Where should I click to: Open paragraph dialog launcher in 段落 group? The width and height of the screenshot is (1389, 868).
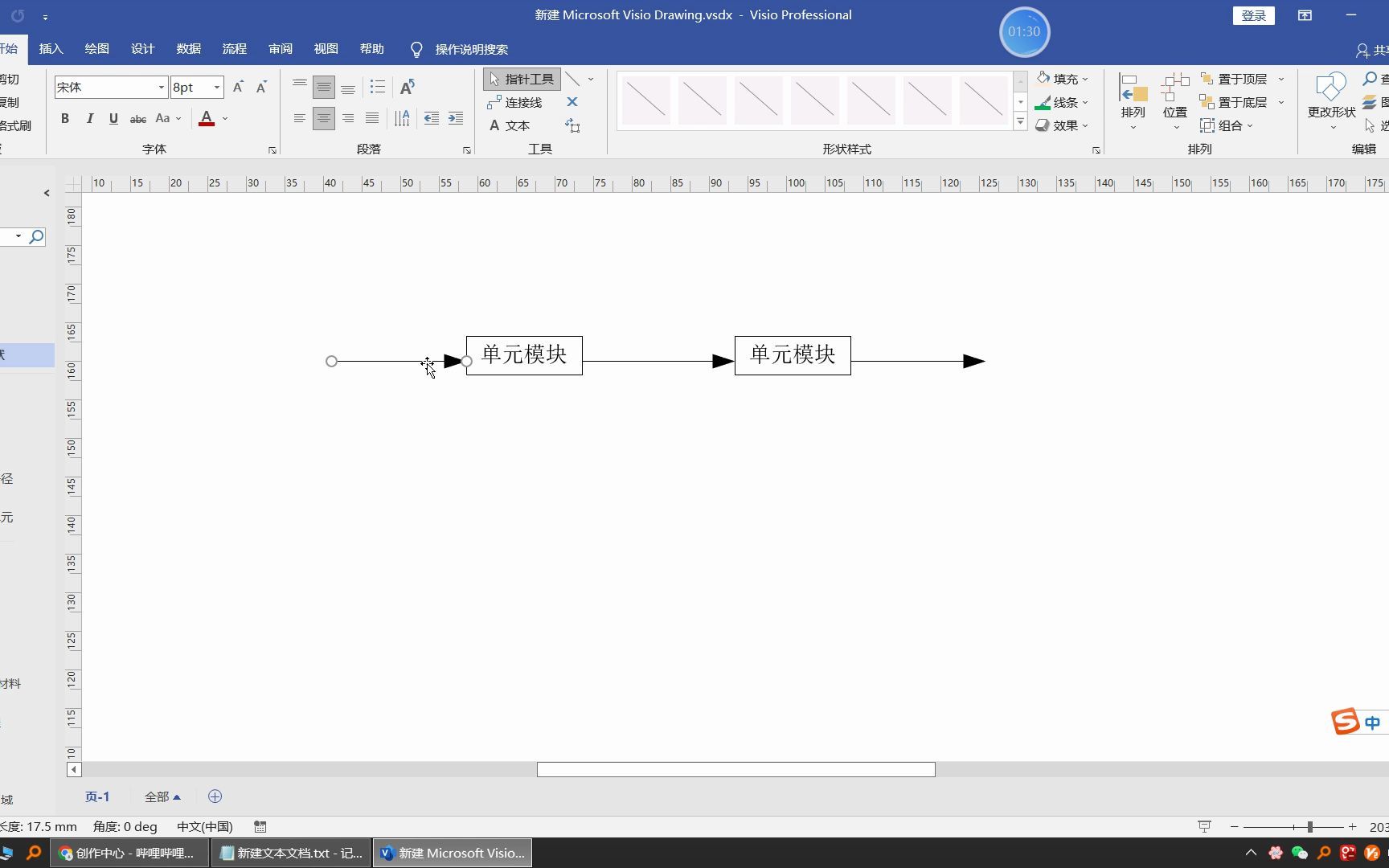(x=467, y=150)
